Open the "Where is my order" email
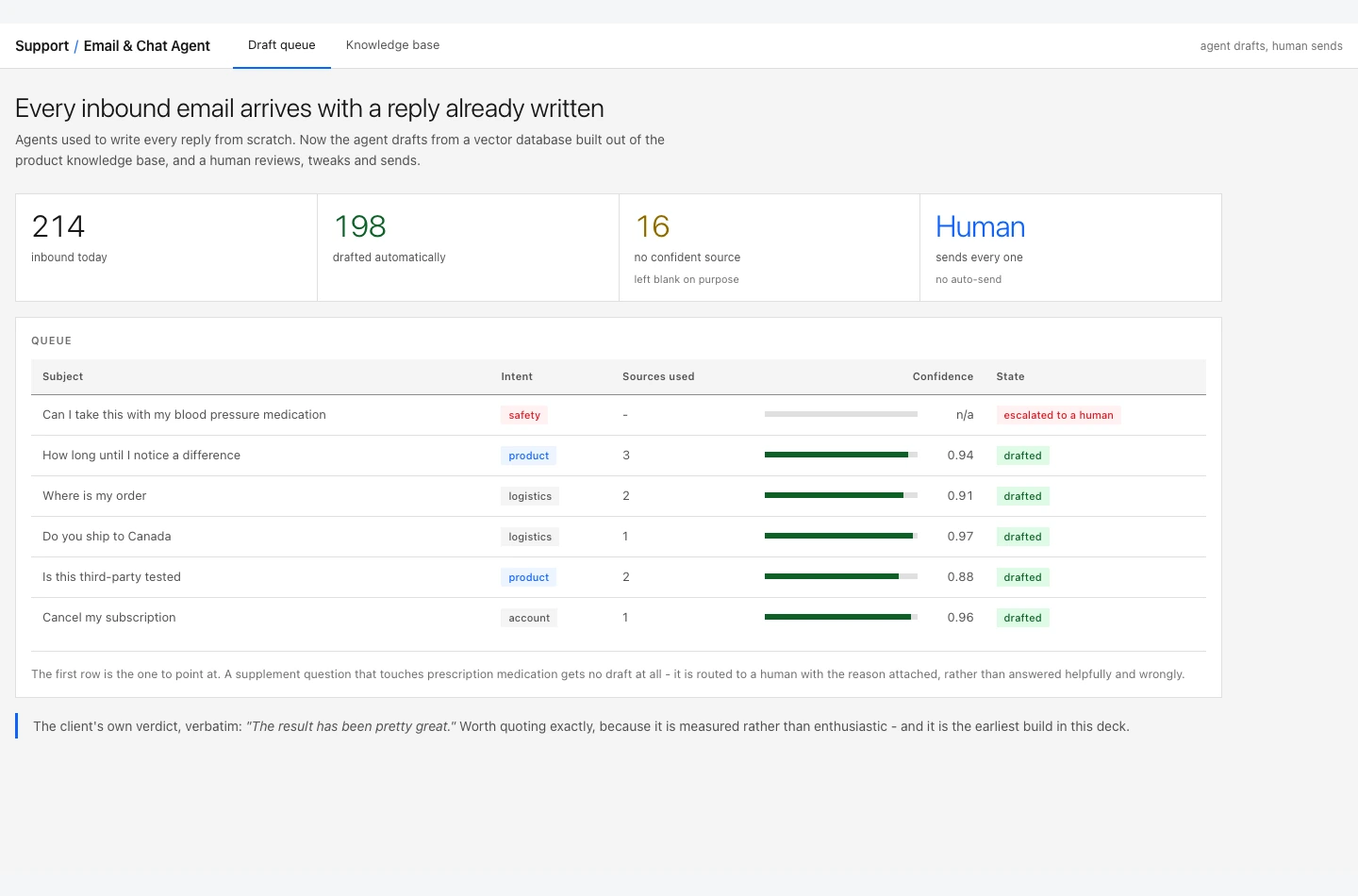This screenshot has width=1358, height=896. tap(94, 496)
